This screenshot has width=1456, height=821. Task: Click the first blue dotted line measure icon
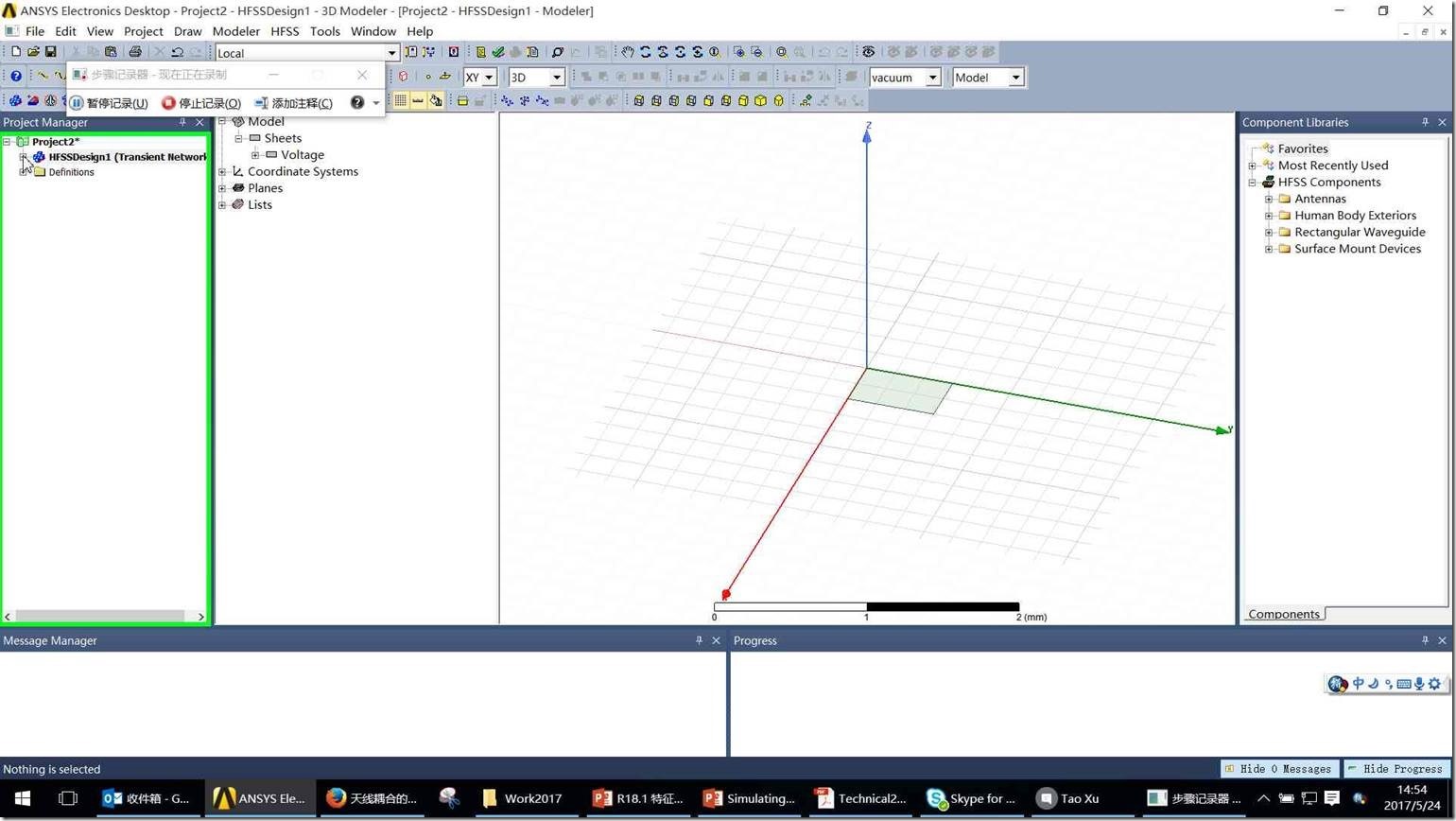507,100
